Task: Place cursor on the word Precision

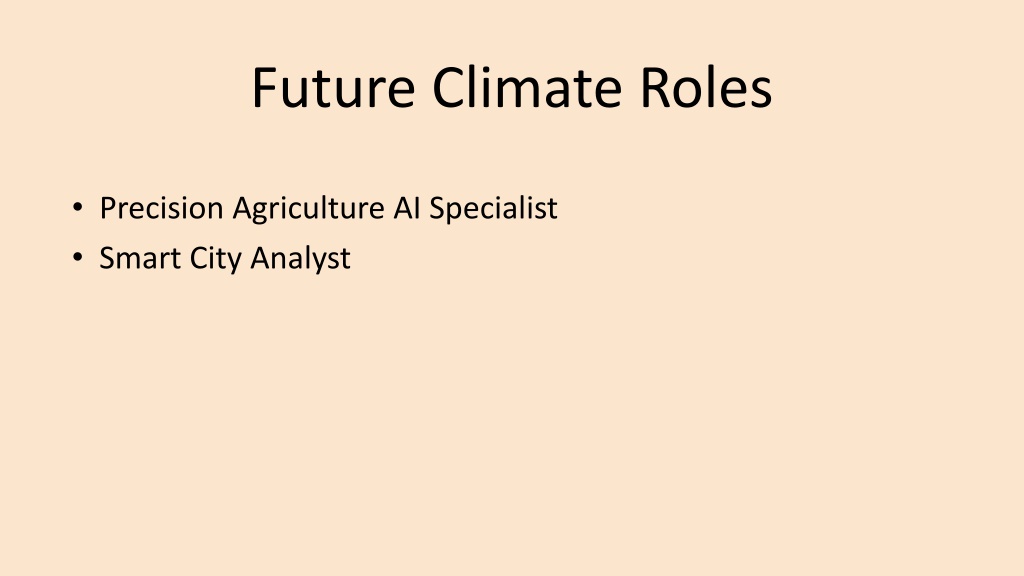Action: 162,208
